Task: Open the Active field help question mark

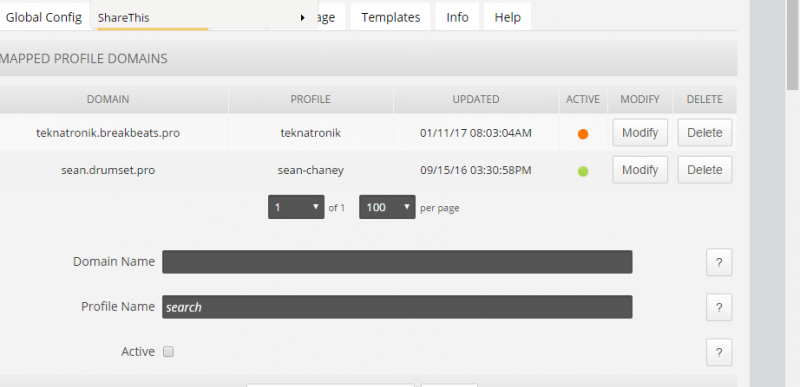Action: (719, 352)
